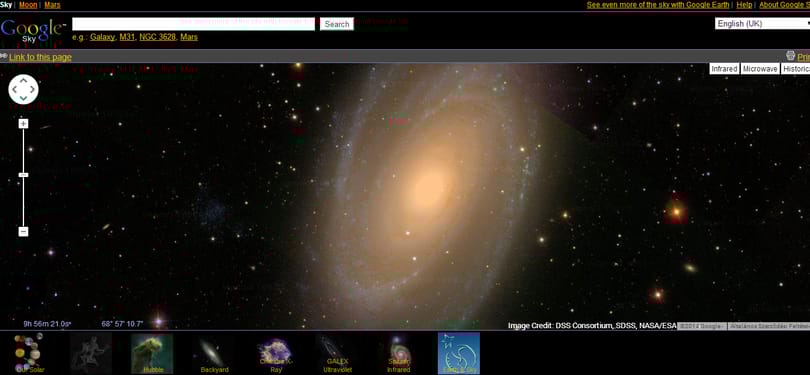Open the constellations gallery icon
The width and height of the screenshot is (810, 375).
coord(90,353)
